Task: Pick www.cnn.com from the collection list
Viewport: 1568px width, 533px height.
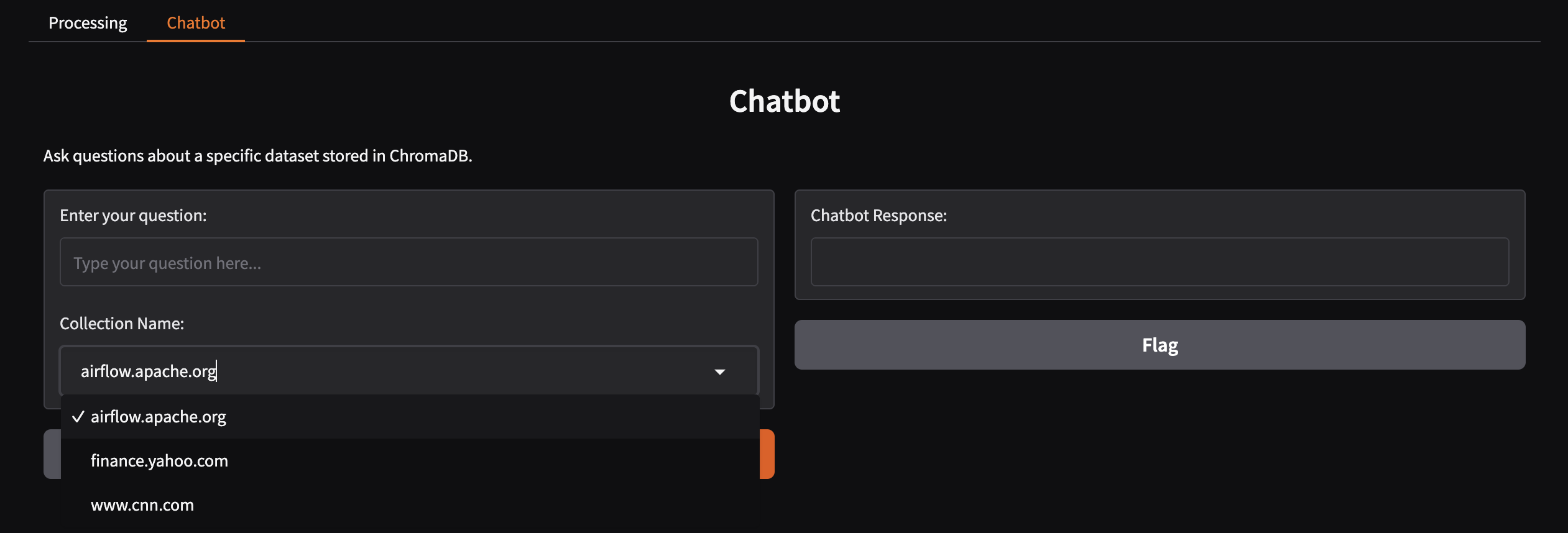Action: (142, 505)
